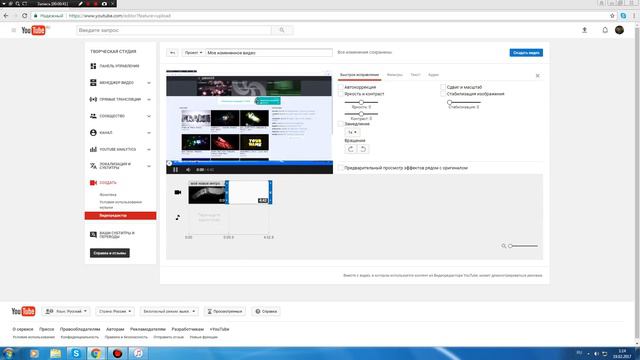Open the YouTube hamburger guide menu
640x360 pixels.
[x=13, y=30]
